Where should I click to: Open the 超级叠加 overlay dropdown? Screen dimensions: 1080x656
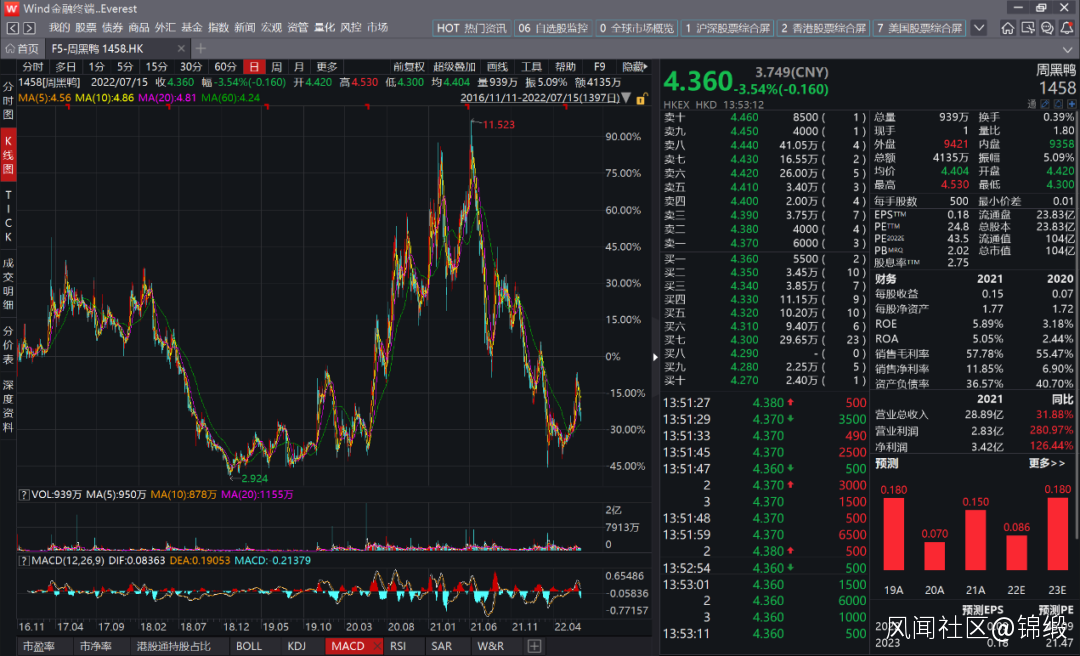tap(455, 67)
